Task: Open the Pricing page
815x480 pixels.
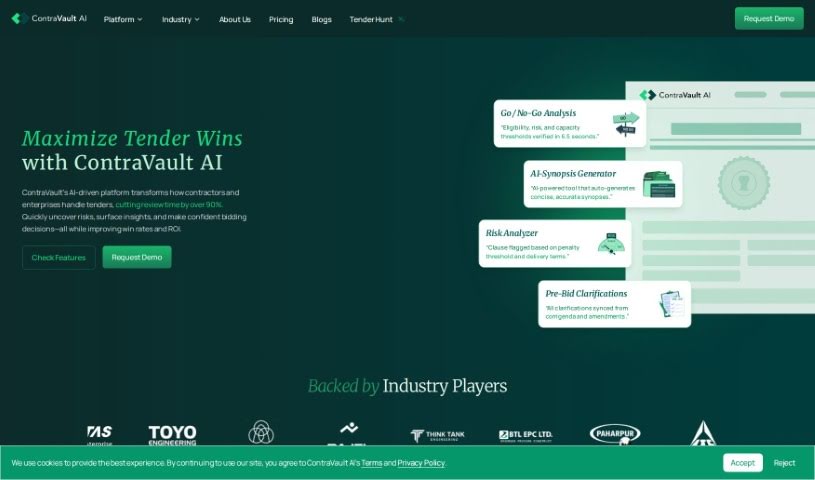Action: [281, 19]
